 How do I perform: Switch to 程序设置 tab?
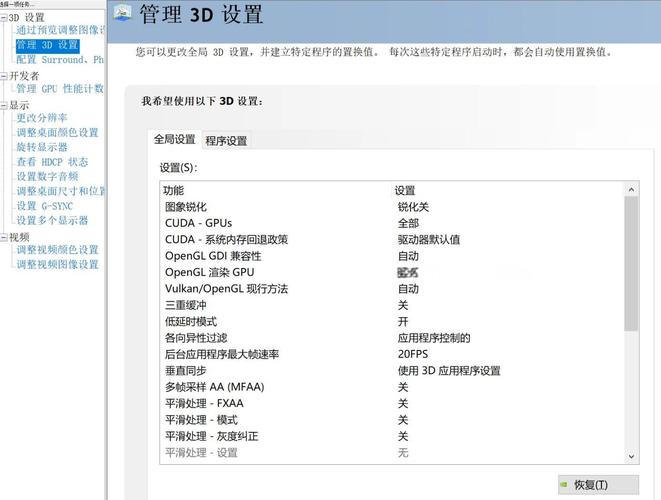click(x=226, y=141)
